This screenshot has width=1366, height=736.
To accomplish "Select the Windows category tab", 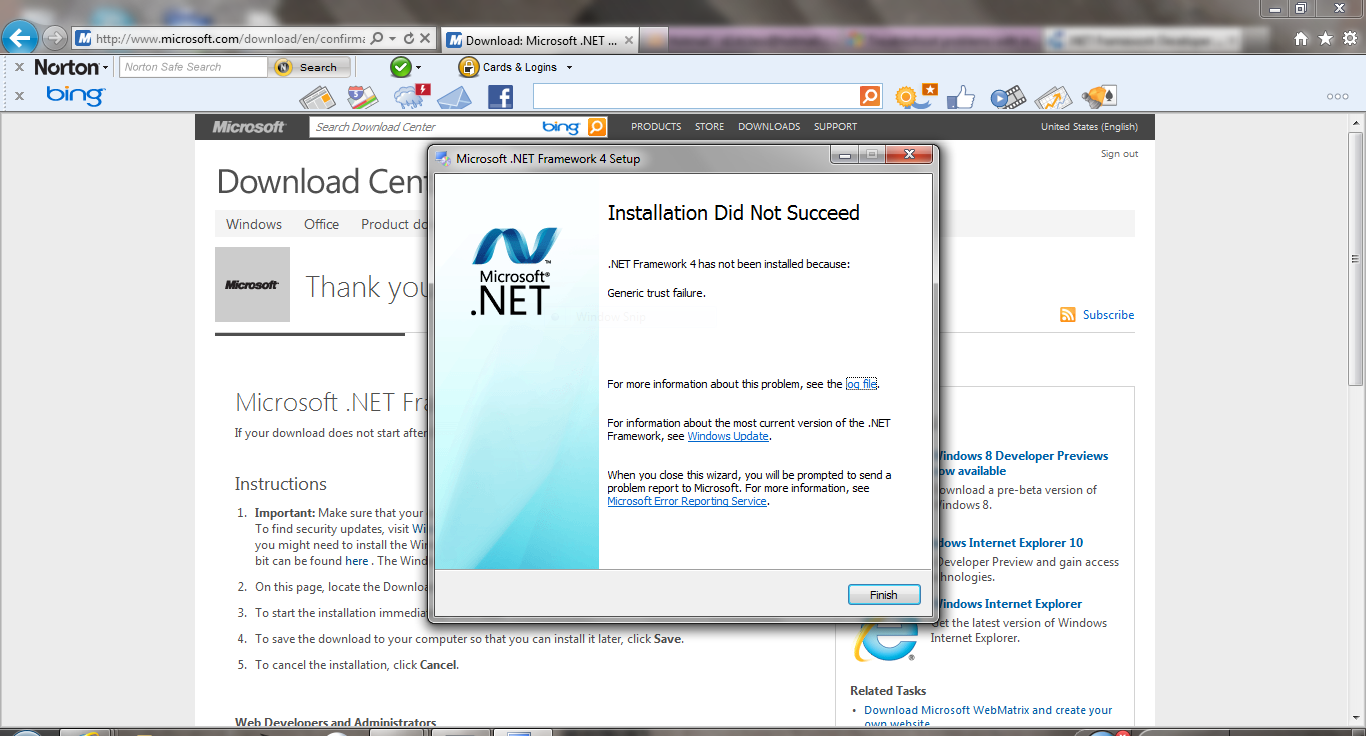I will pyautogui.click(x=254, y=224).
